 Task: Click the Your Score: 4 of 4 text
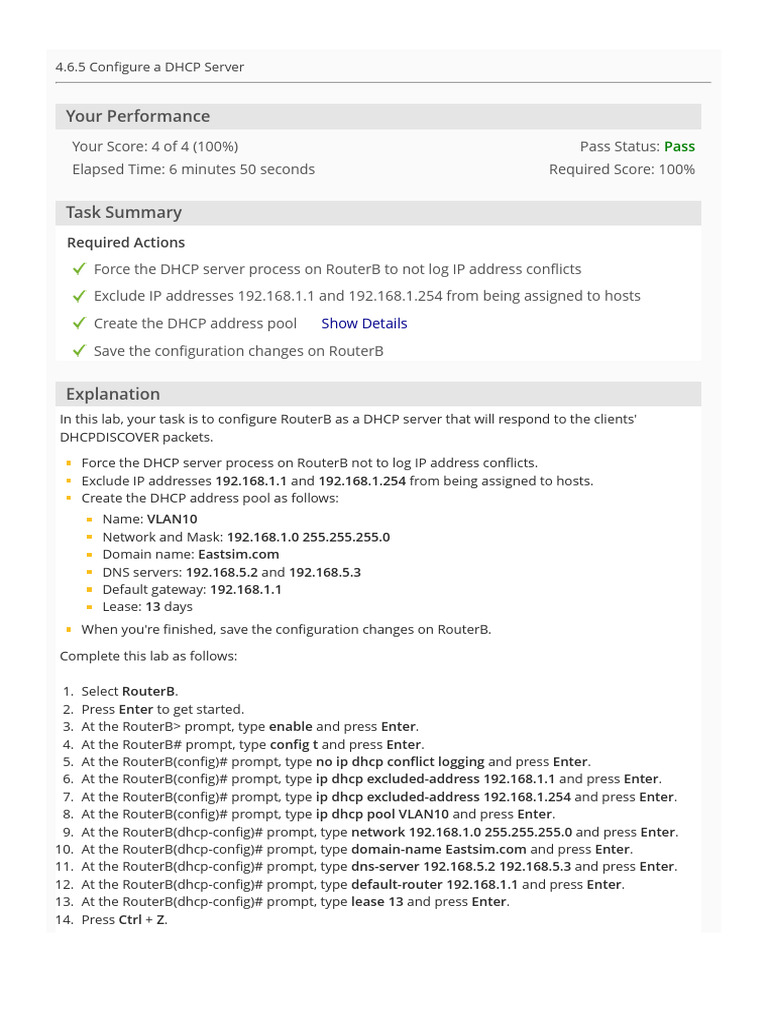pyautogui.click(x=155, y=146)
